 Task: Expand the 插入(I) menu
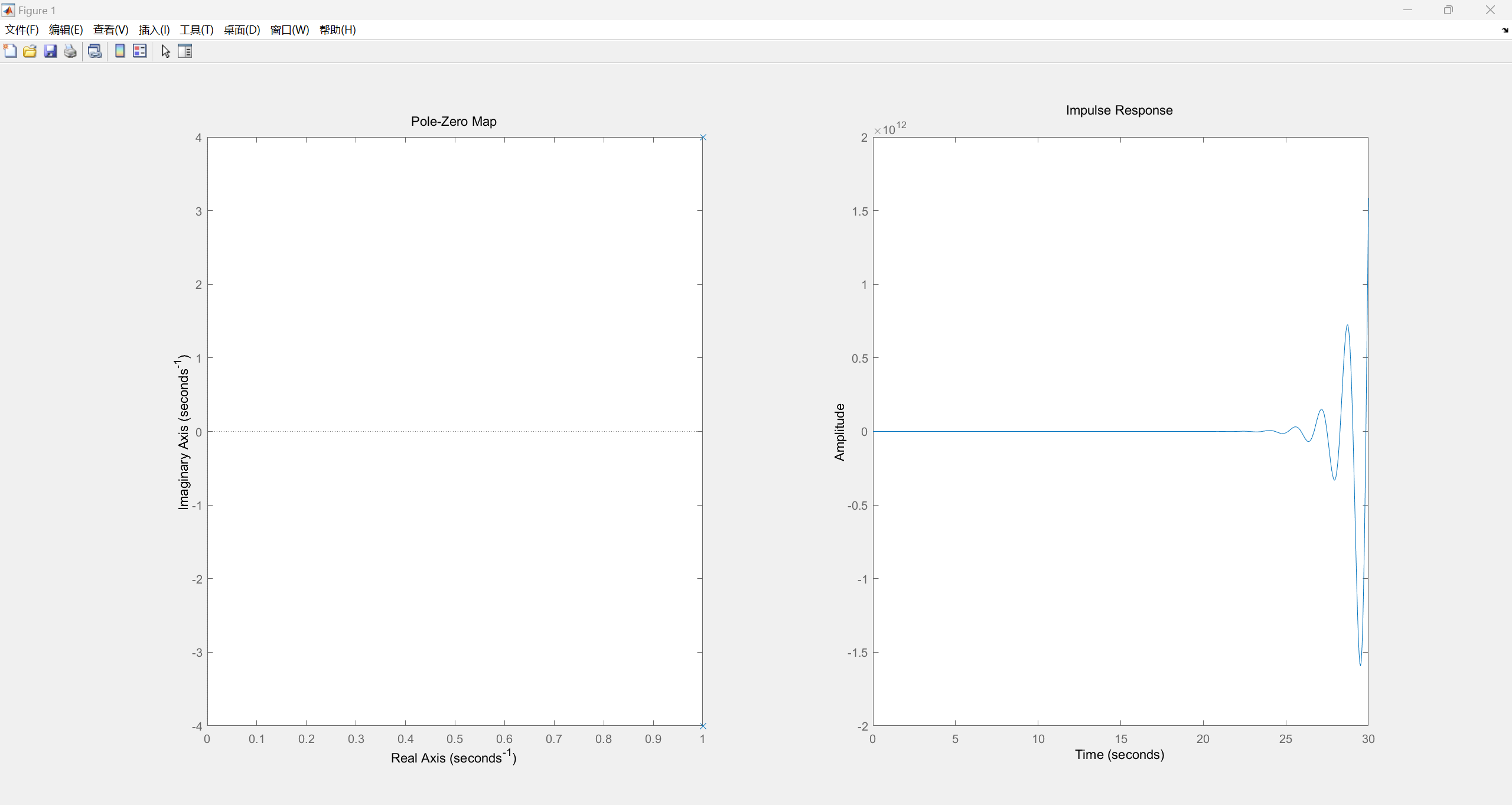(x=154, y=30)
